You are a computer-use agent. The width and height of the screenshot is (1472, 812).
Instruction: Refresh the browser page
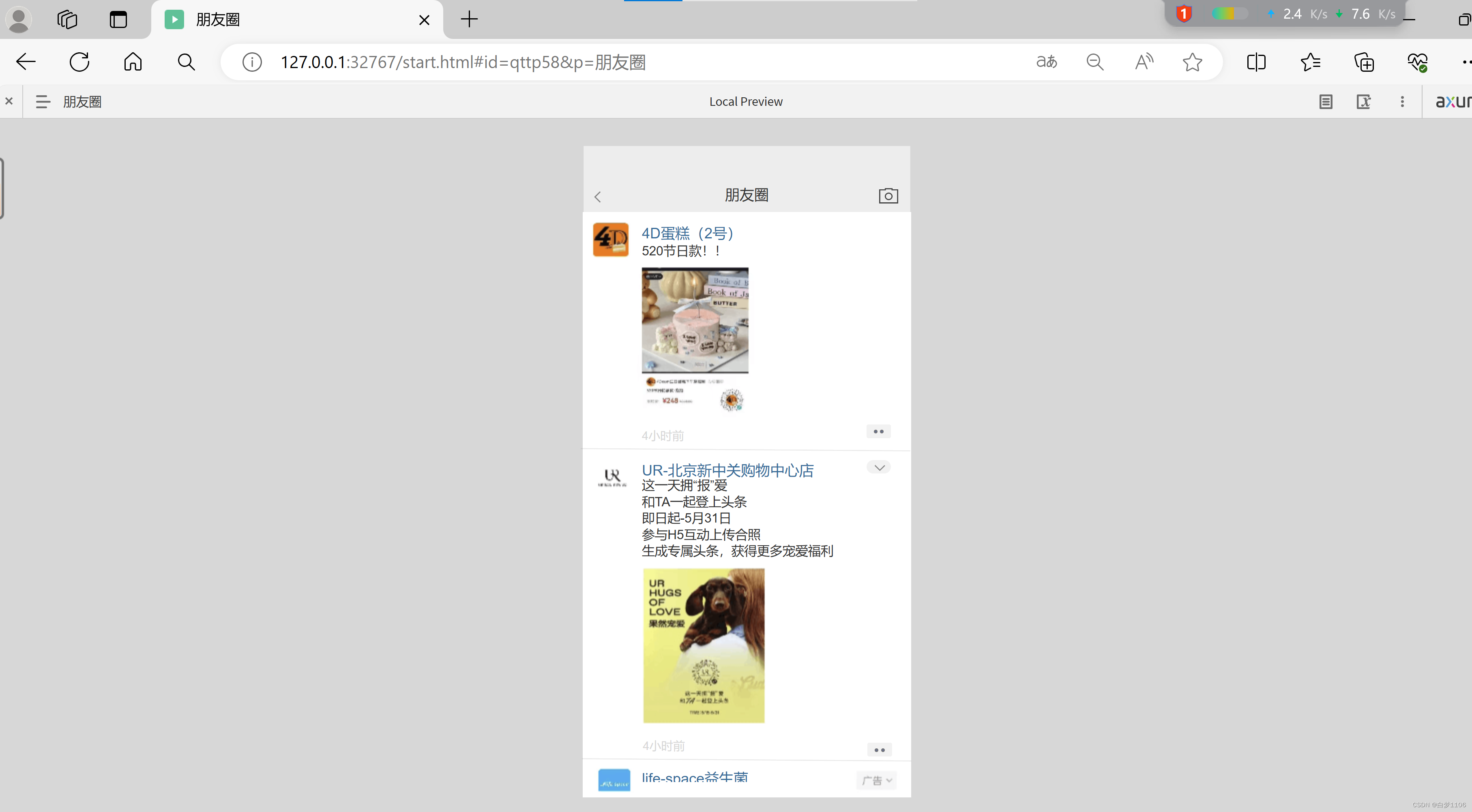[x=79, y=62]
